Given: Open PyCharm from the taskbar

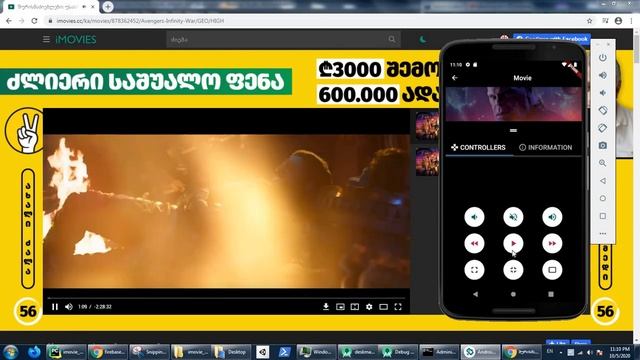Looking at the screenshot, I should [x=66, y=351].
